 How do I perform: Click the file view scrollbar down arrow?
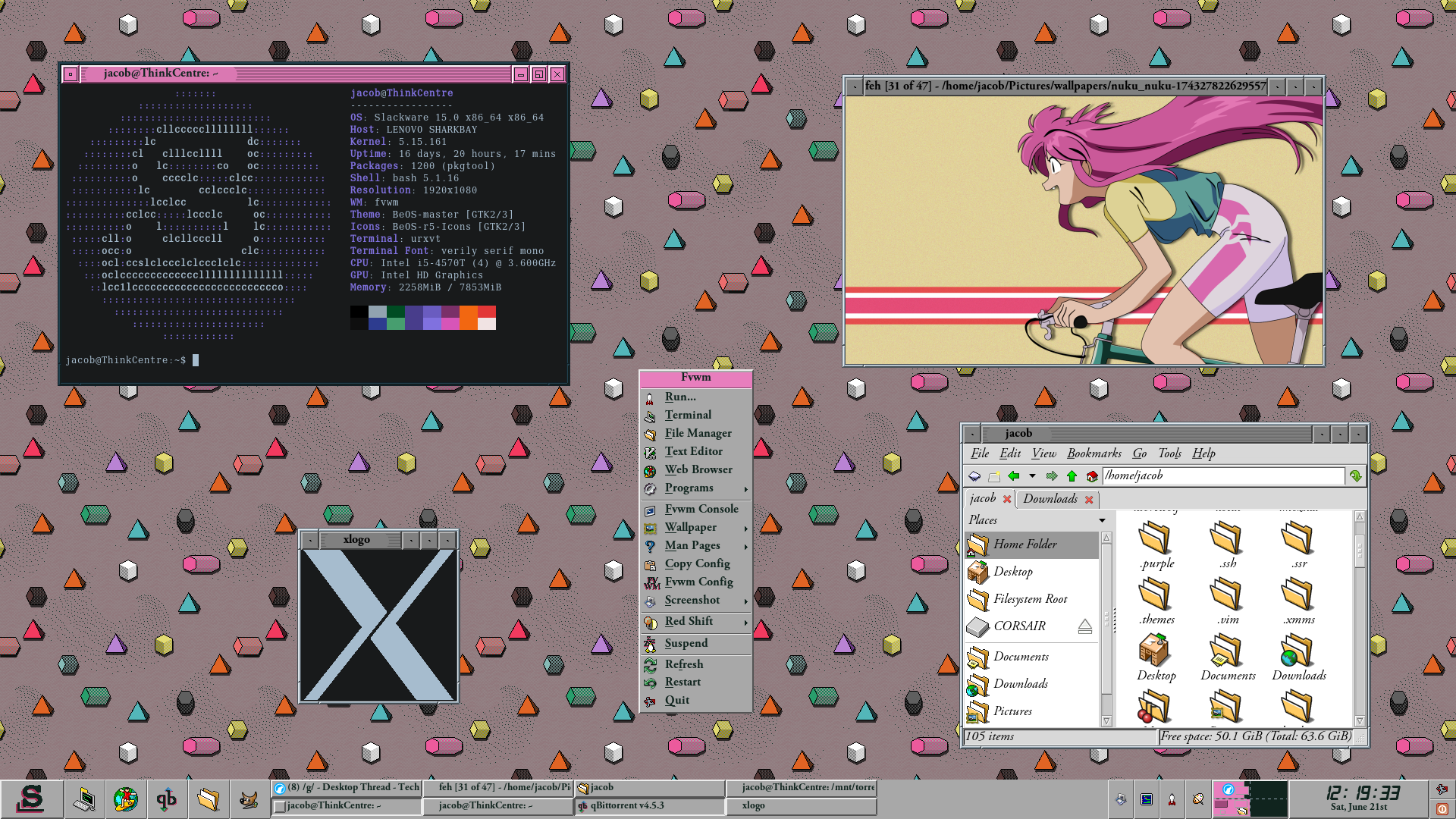1360,721
